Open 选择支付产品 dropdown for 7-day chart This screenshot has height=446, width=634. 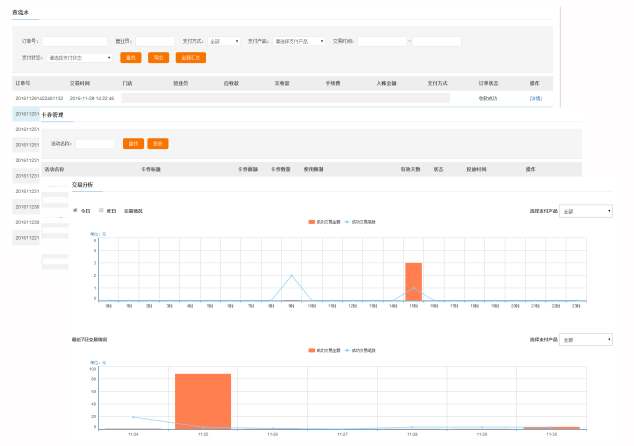pos(586,340)
